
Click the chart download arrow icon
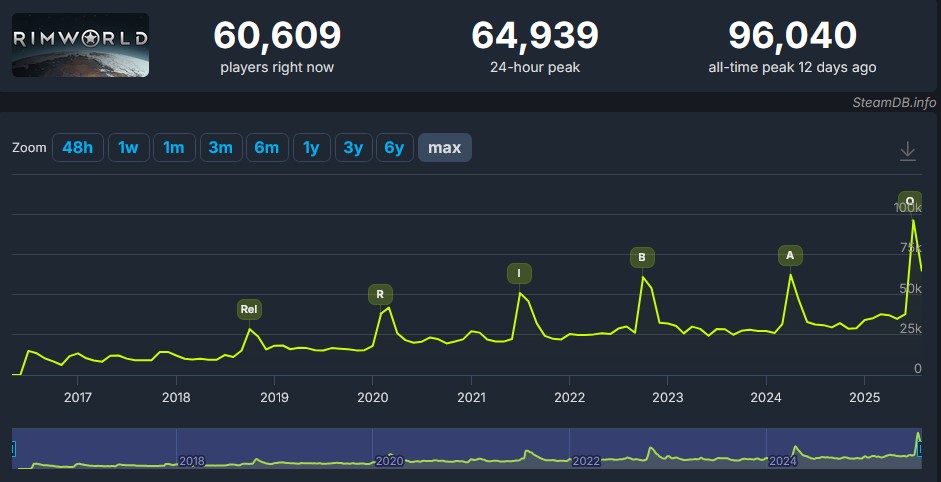(x=907, y=151)
